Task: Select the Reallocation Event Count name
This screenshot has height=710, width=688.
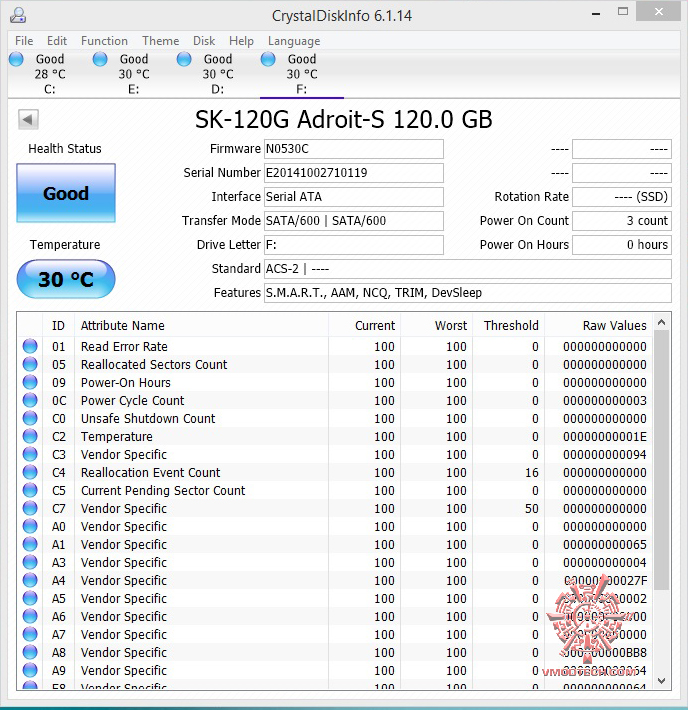Action: point(150,472)
